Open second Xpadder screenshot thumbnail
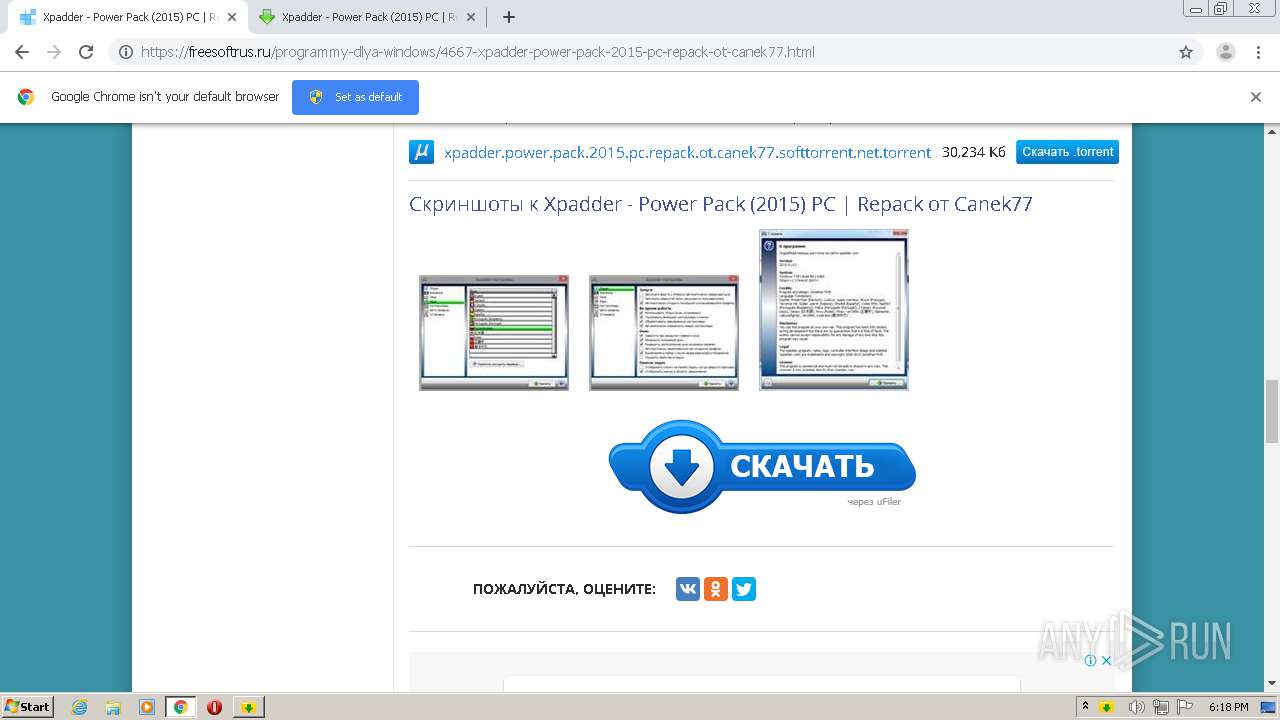The width and height of the screenshot is (1280, 720). pyautogui.click(x=664, y=333)
